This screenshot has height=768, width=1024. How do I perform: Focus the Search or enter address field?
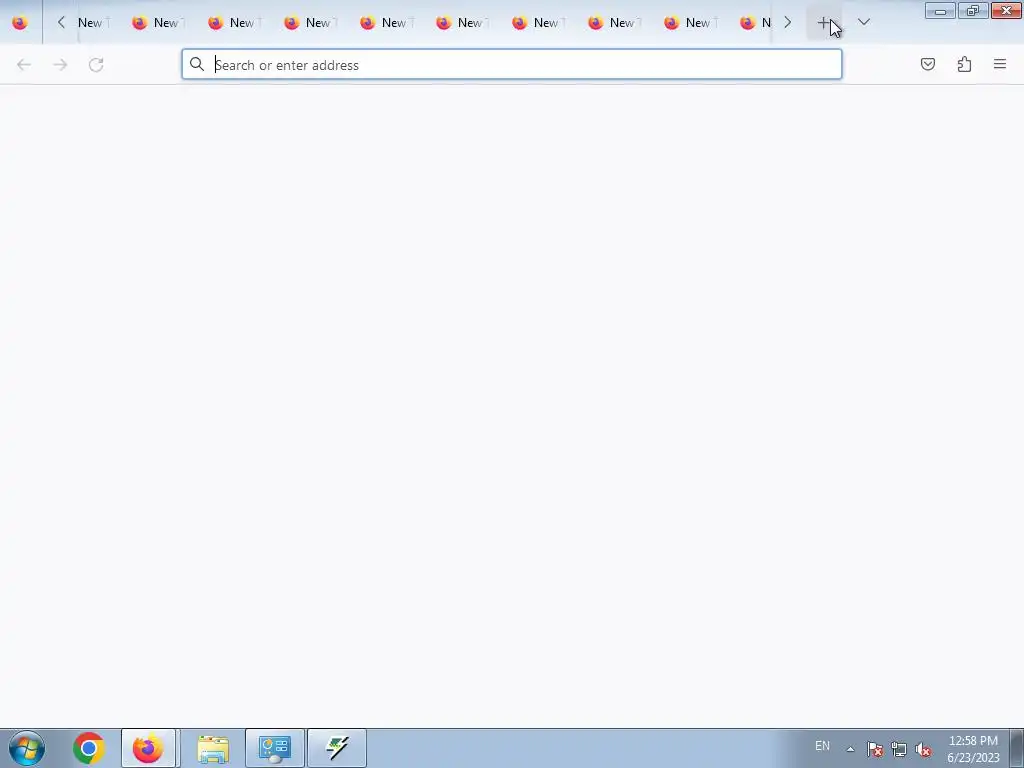click(511, 64)
